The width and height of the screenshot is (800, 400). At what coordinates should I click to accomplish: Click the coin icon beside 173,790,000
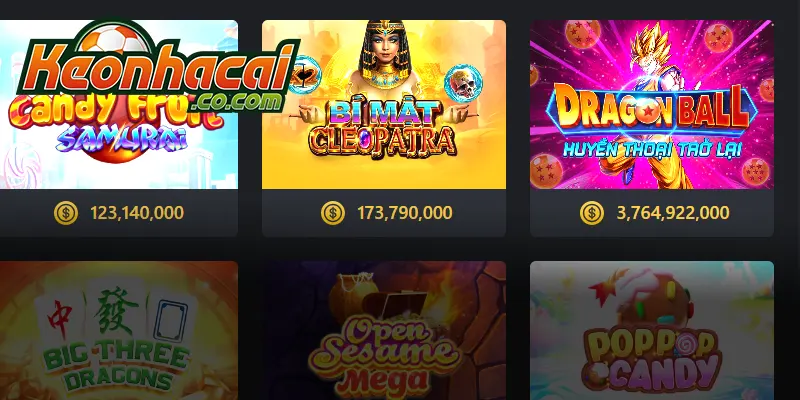point(333,213)
